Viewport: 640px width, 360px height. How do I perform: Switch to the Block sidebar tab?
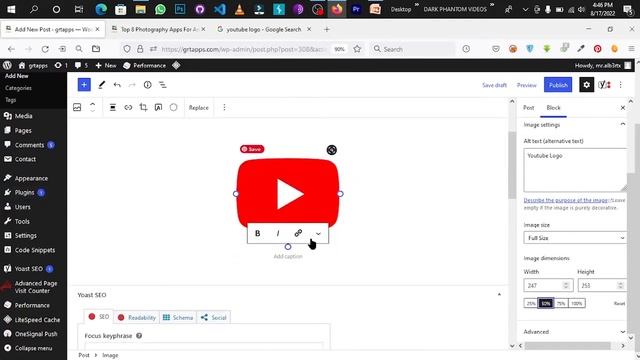pyautogui.click(x=553, y=108)
